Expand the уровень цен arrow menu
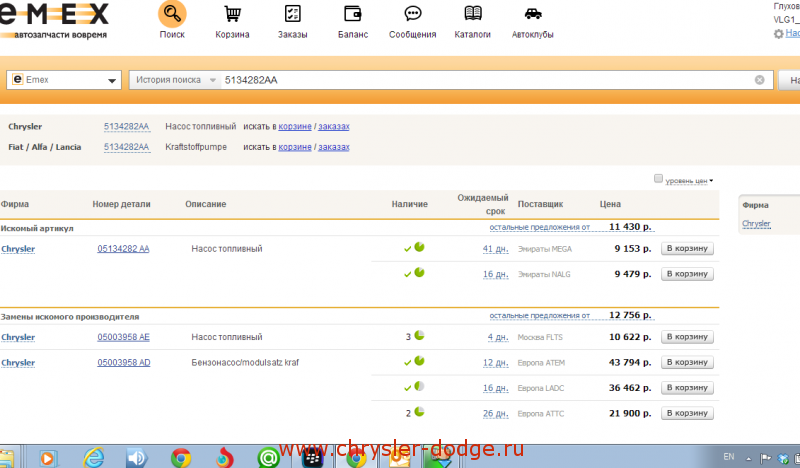The width and height of the screenshot is (800, 468). click(x=711, y=181)
